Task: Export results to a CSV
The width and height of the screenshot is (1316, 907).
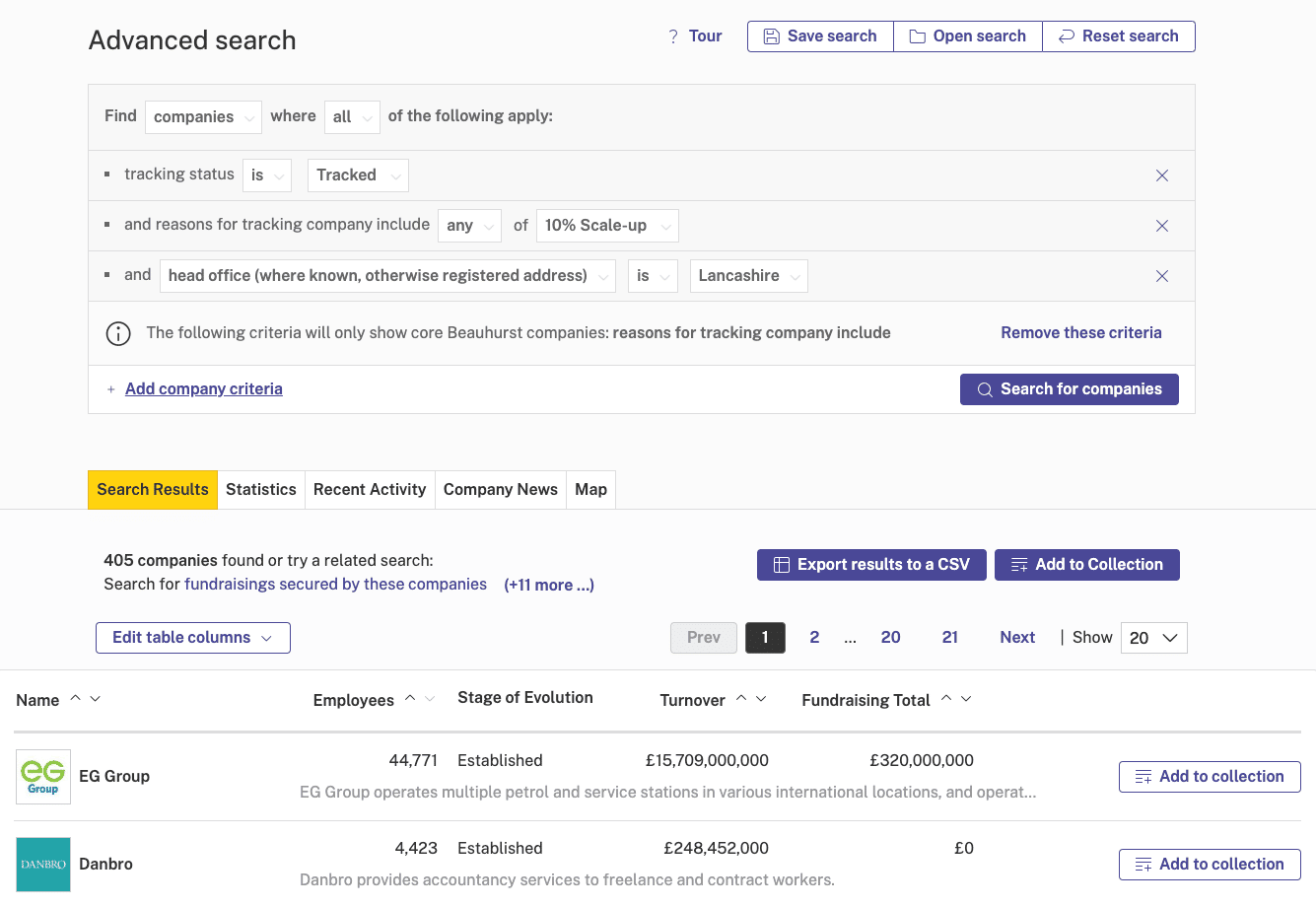Action: click(x=871, y=565)
